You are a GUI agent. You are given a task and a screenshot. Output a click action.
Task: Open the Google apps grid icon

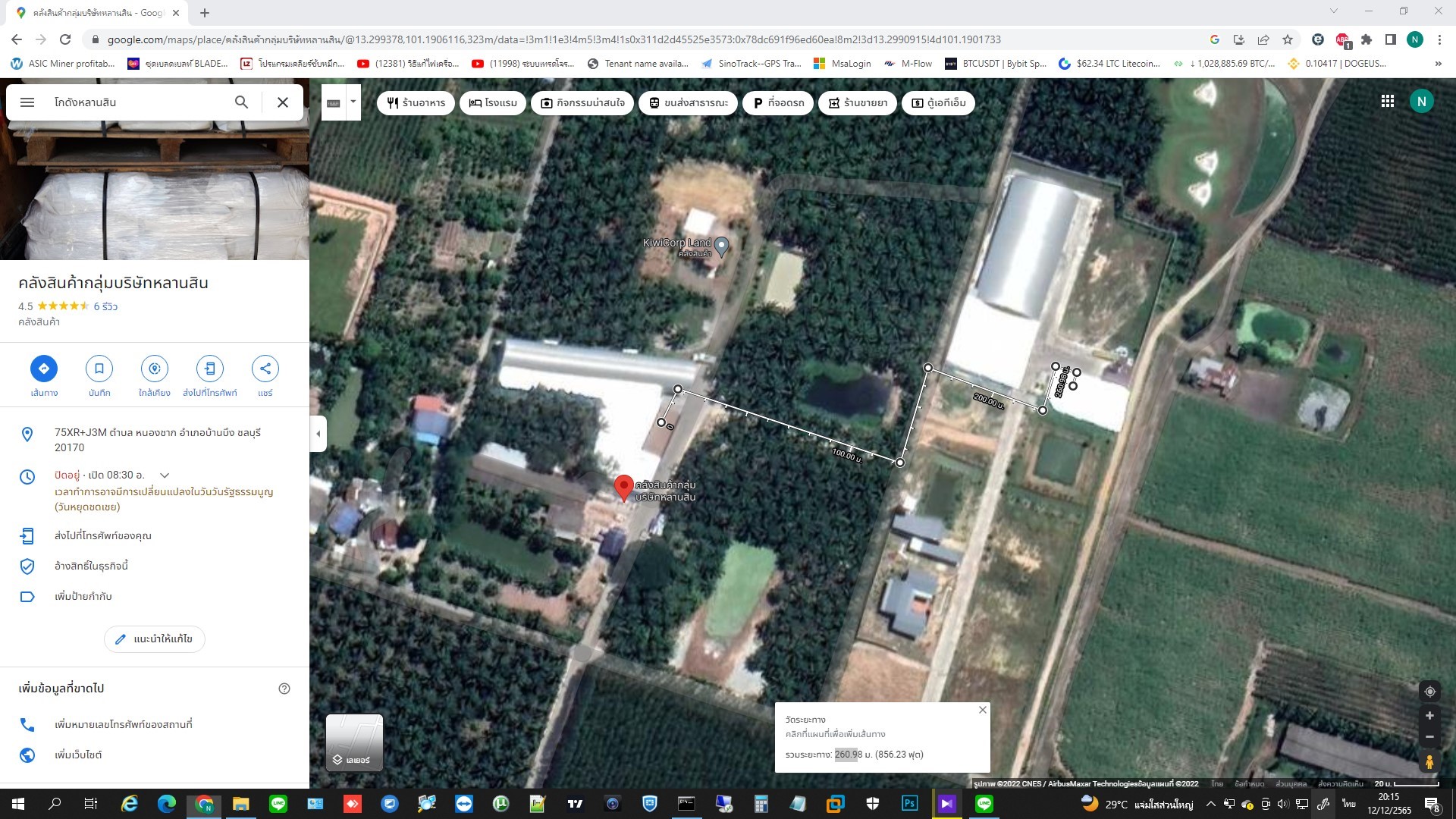(1387, 102)
